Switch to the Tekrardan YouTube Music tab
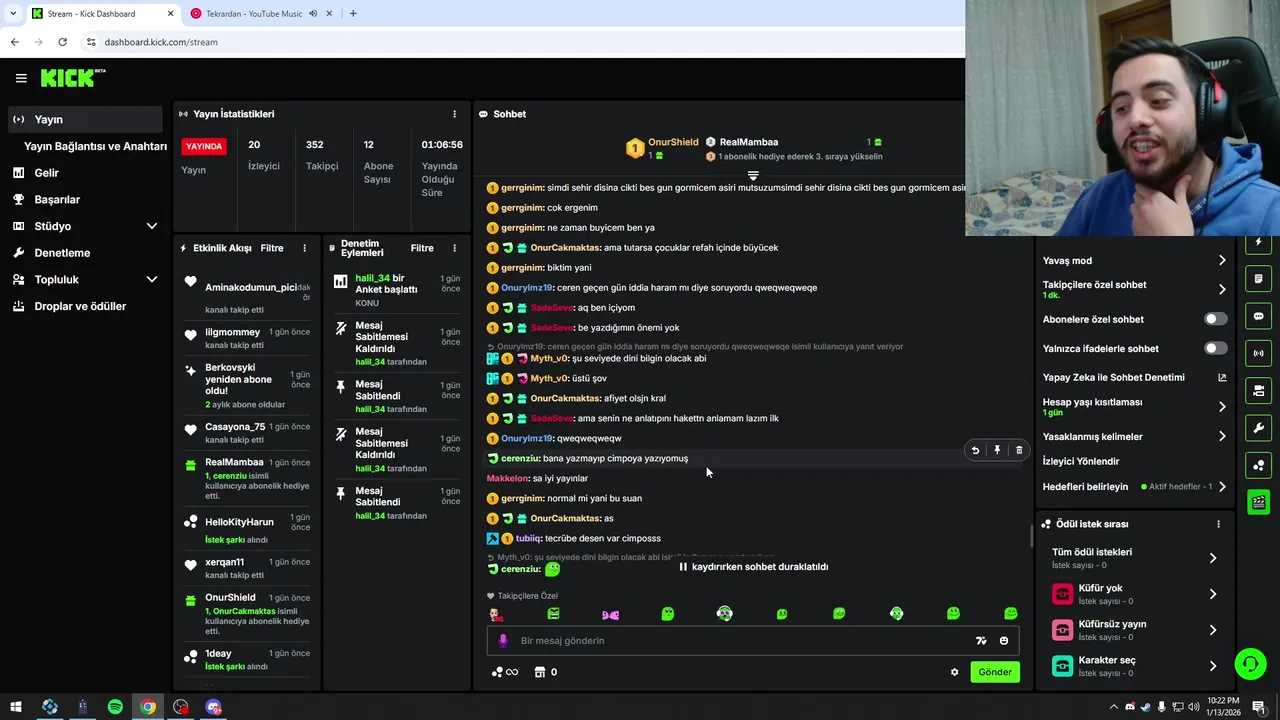Screen dimensions: 1280x720 (x=254, y=13)
